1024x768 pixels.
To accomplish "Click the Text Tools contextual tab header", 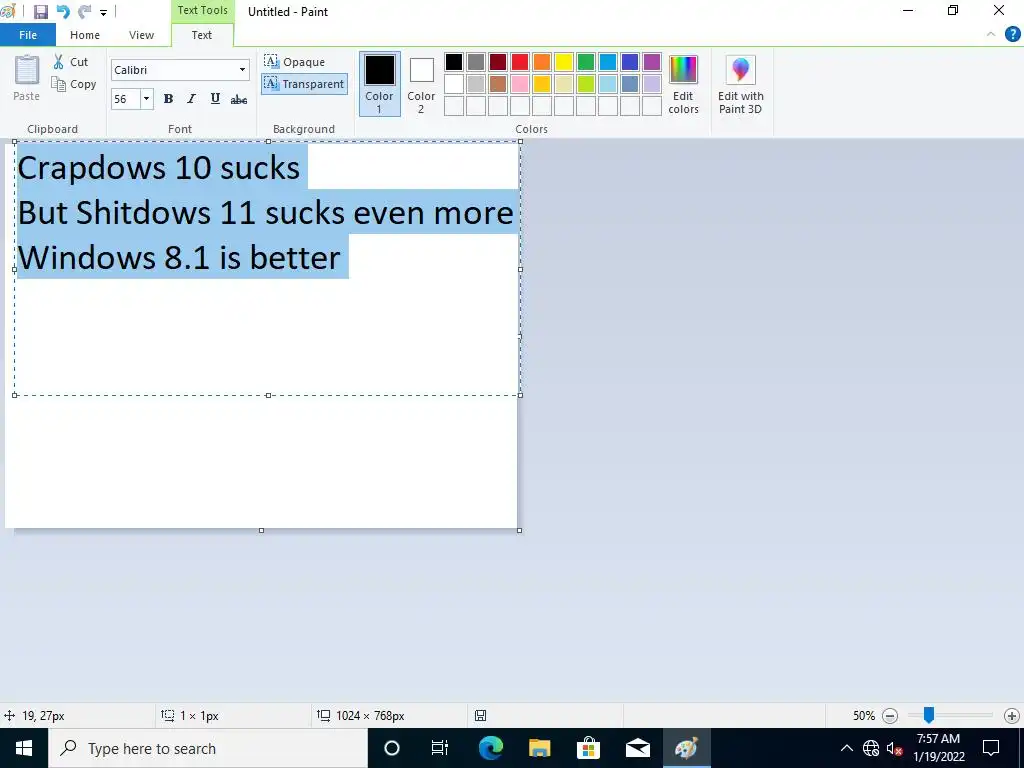I will pyautogui.click(x=202, y=10).
